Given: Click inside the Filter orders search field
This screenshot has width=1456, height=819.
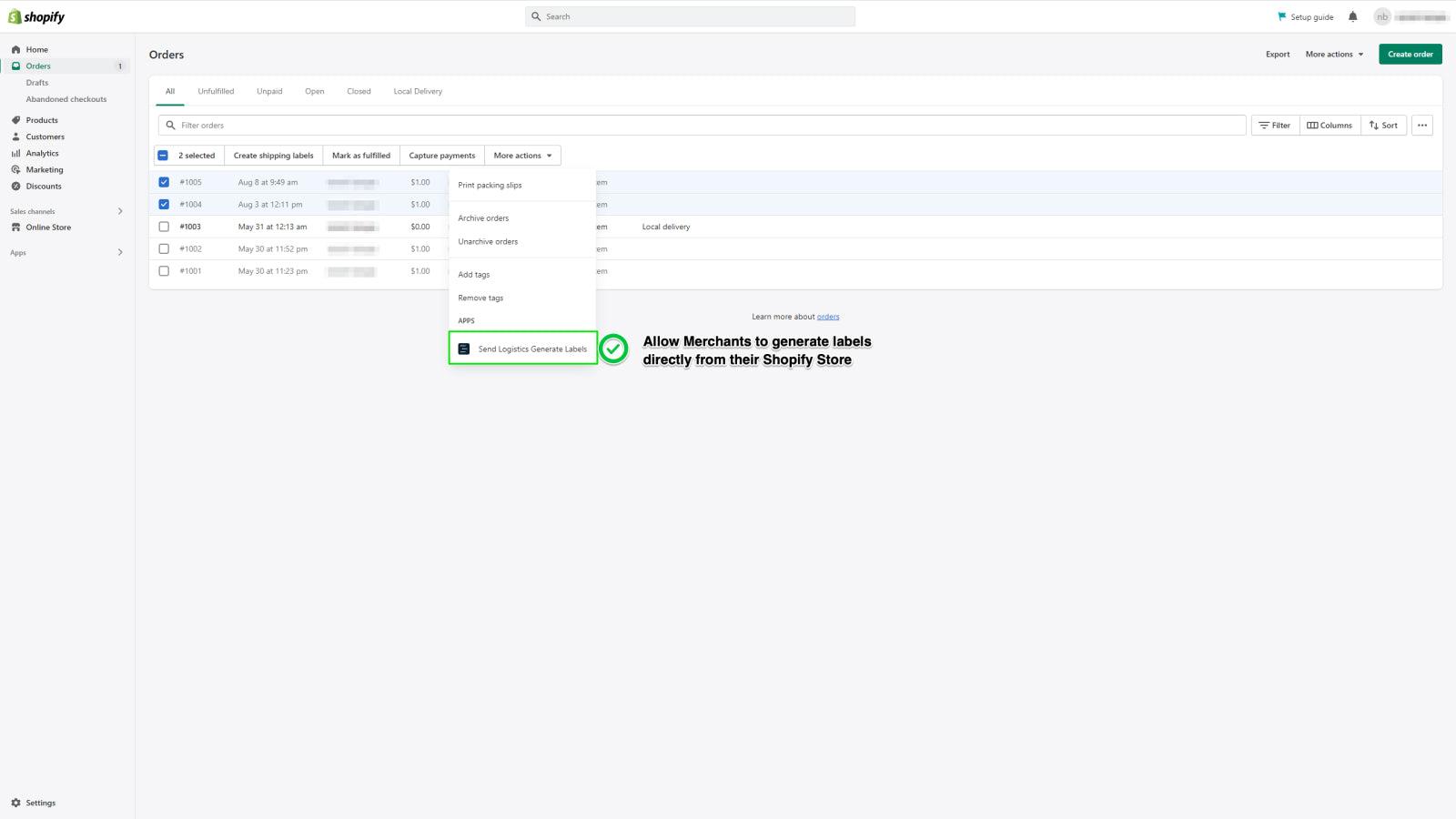Looking at the screenshot, I should [364, 125].
